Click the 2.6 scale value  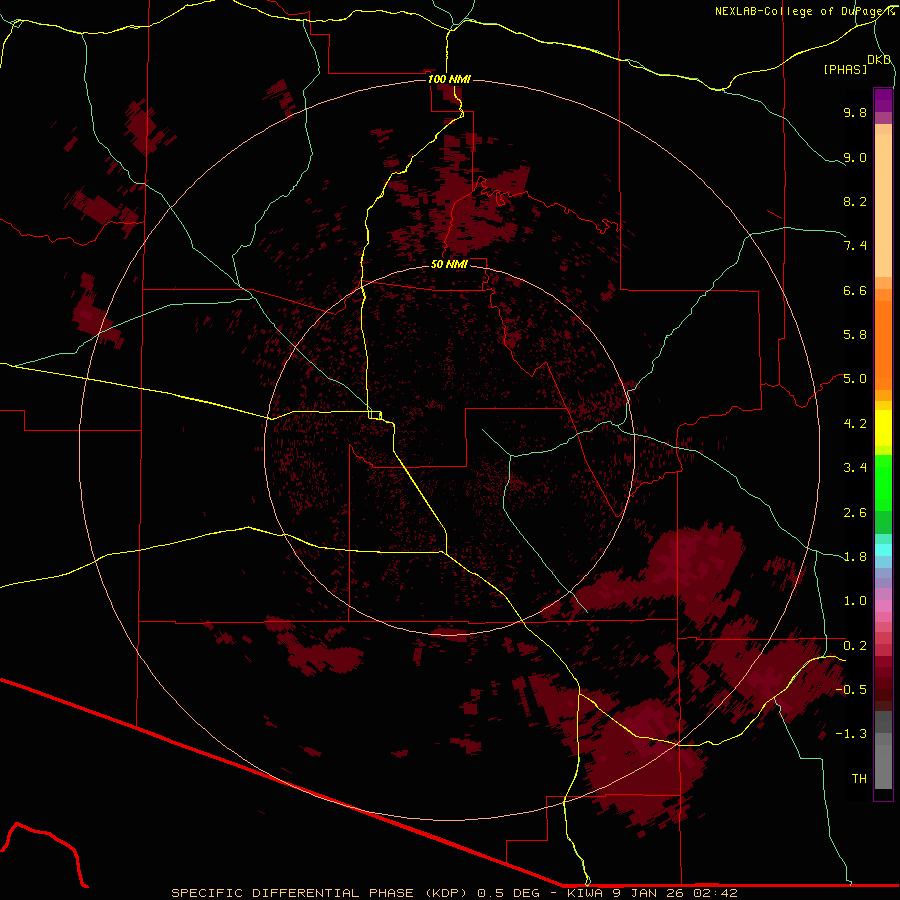[x=855, y=513]
